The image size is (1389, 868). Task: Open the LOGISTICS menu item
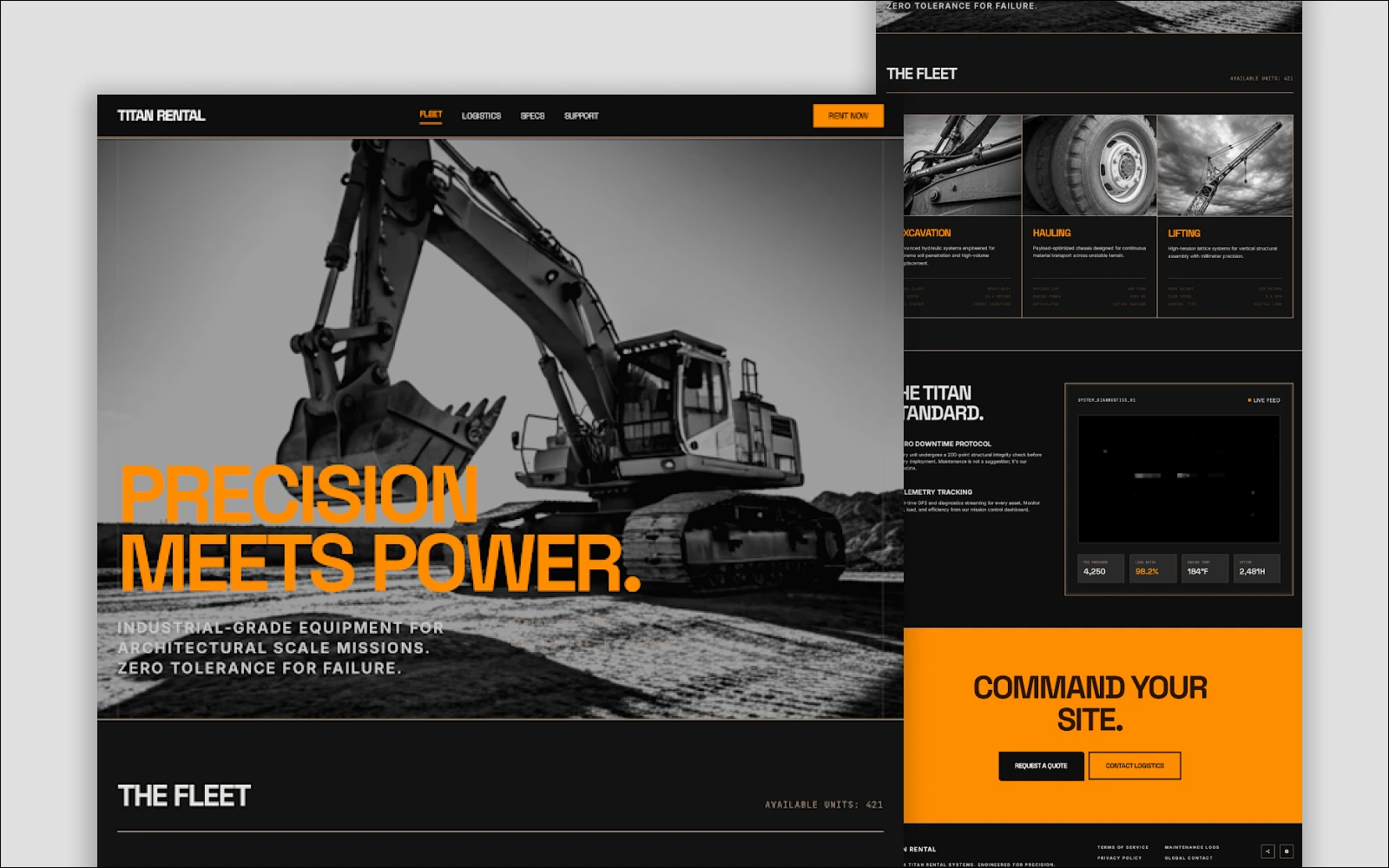click(481, 114)
